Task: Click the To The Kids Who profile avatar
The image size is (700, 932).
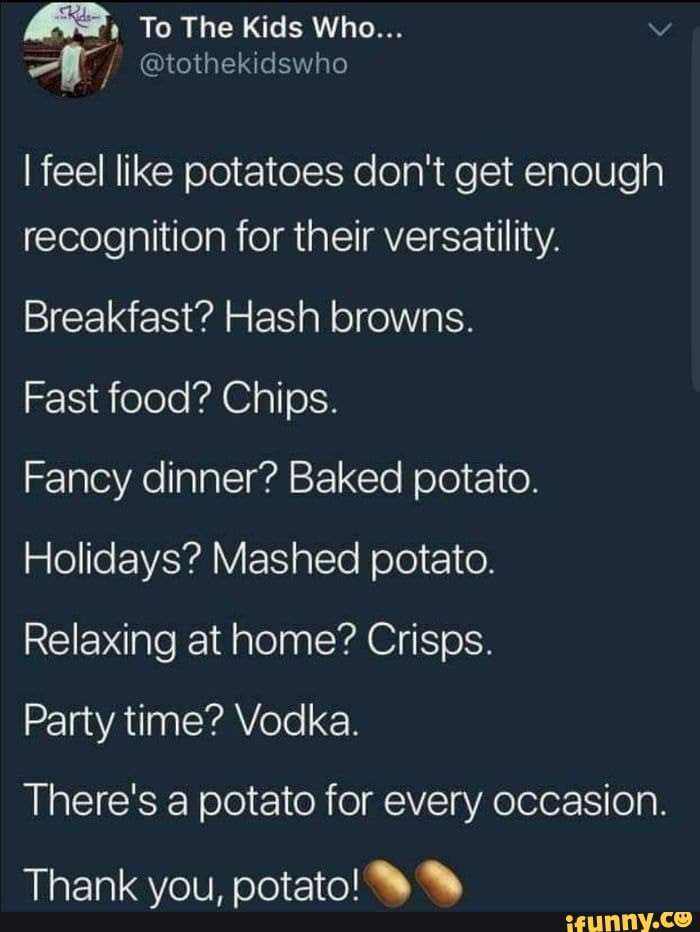Action: point(75,50)
